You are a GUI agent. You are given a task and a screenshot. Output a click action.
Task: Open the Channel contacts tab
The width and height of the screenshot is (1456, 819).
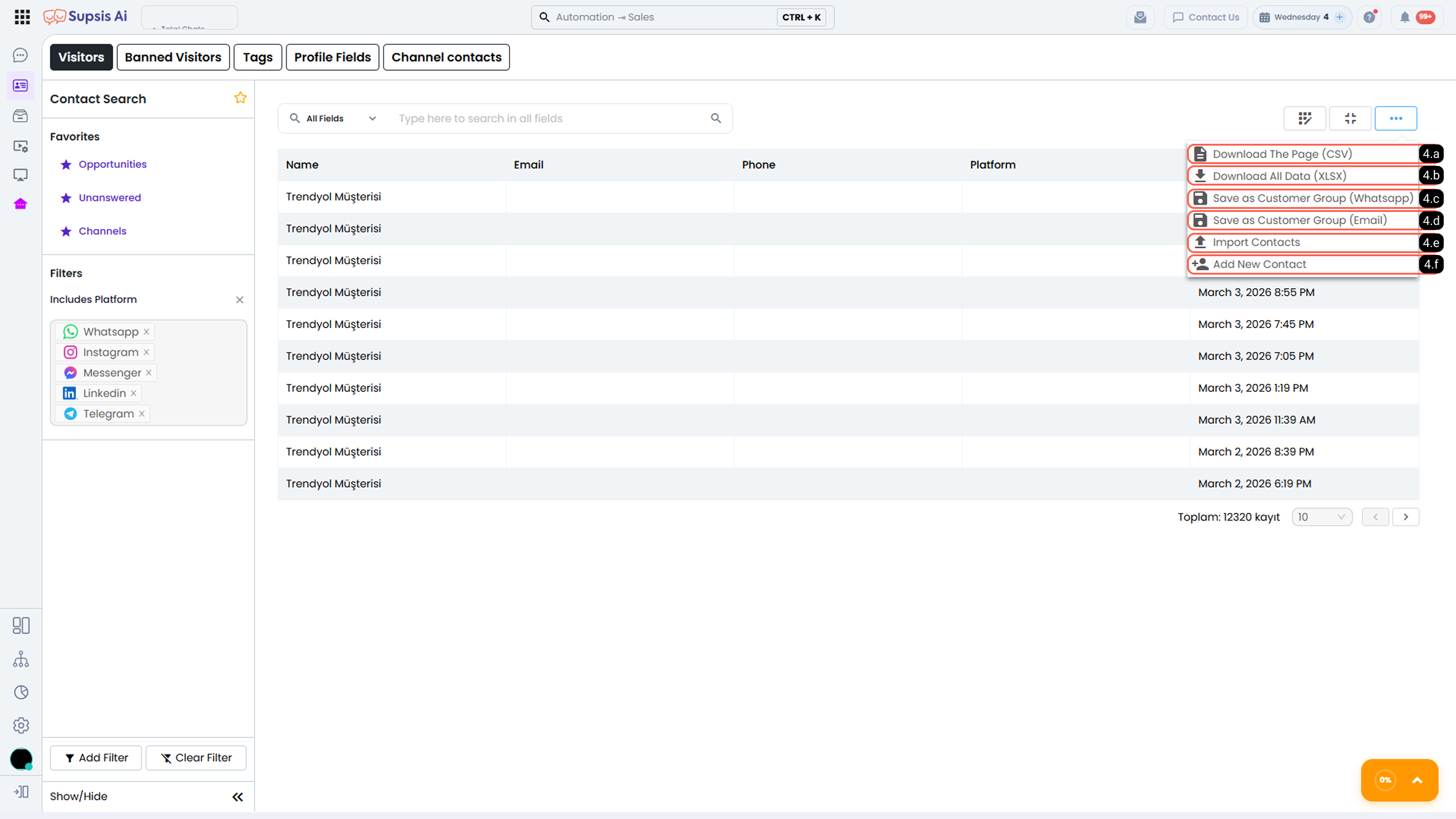pos(446,57)
